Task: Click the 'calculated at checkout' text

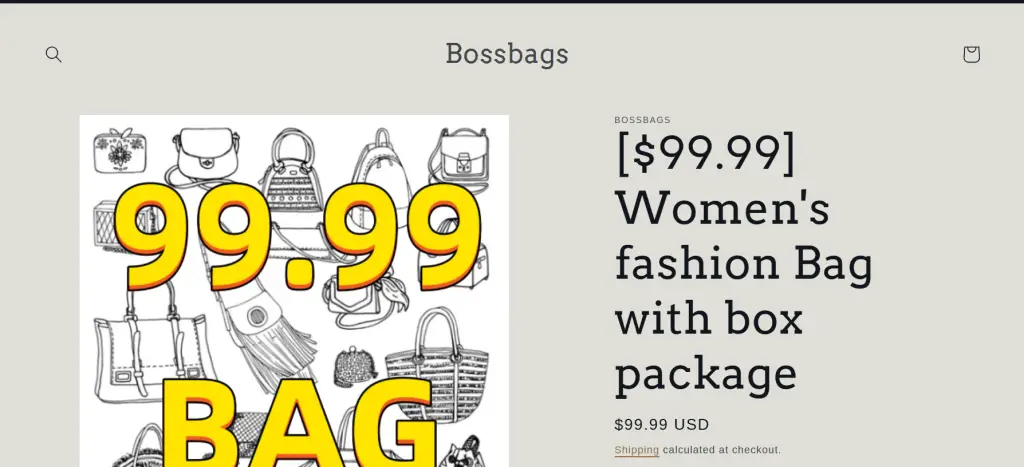Action: coord(721,450)
